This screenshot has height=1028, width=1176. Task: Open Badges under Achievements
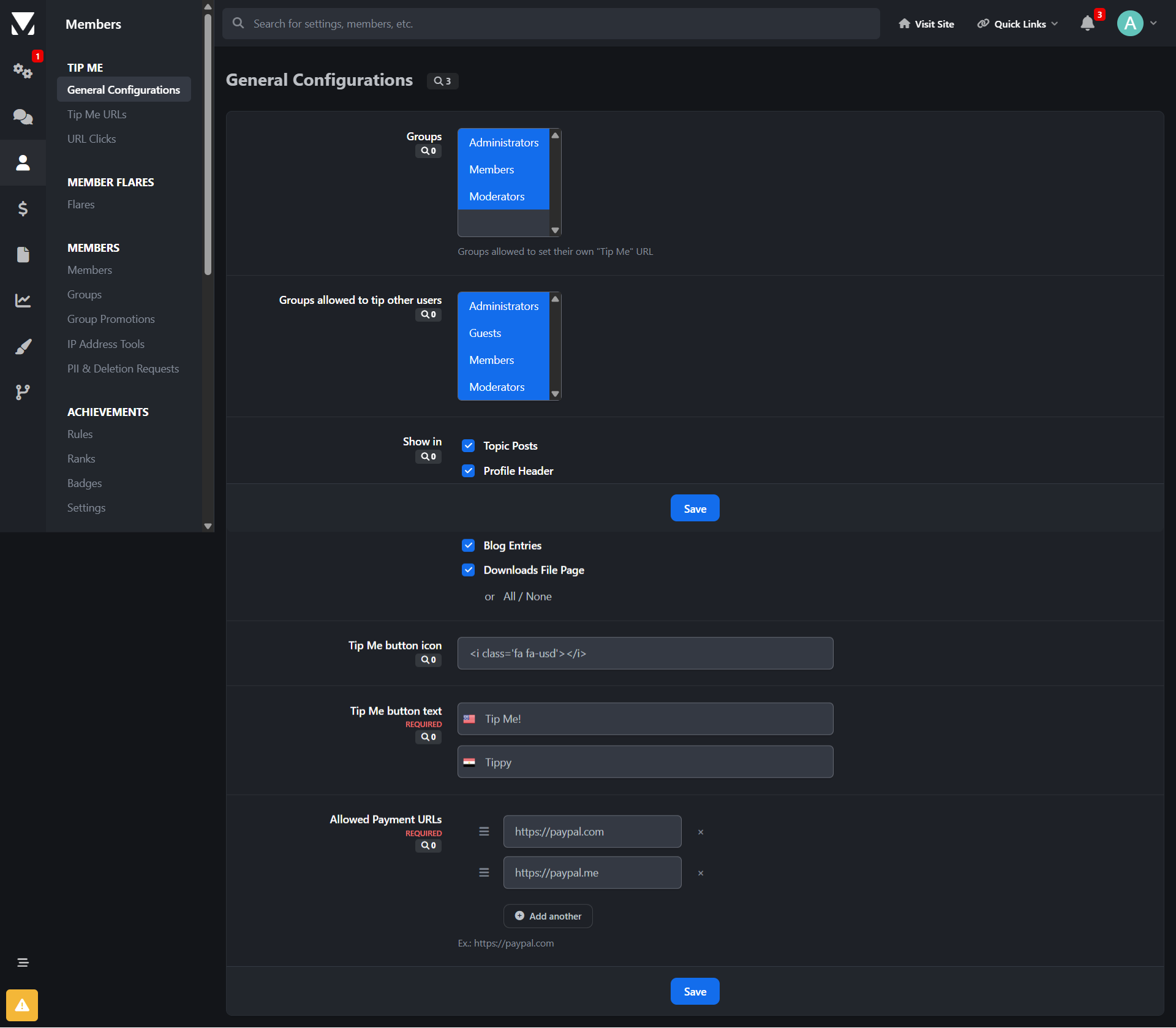[85, 483]
